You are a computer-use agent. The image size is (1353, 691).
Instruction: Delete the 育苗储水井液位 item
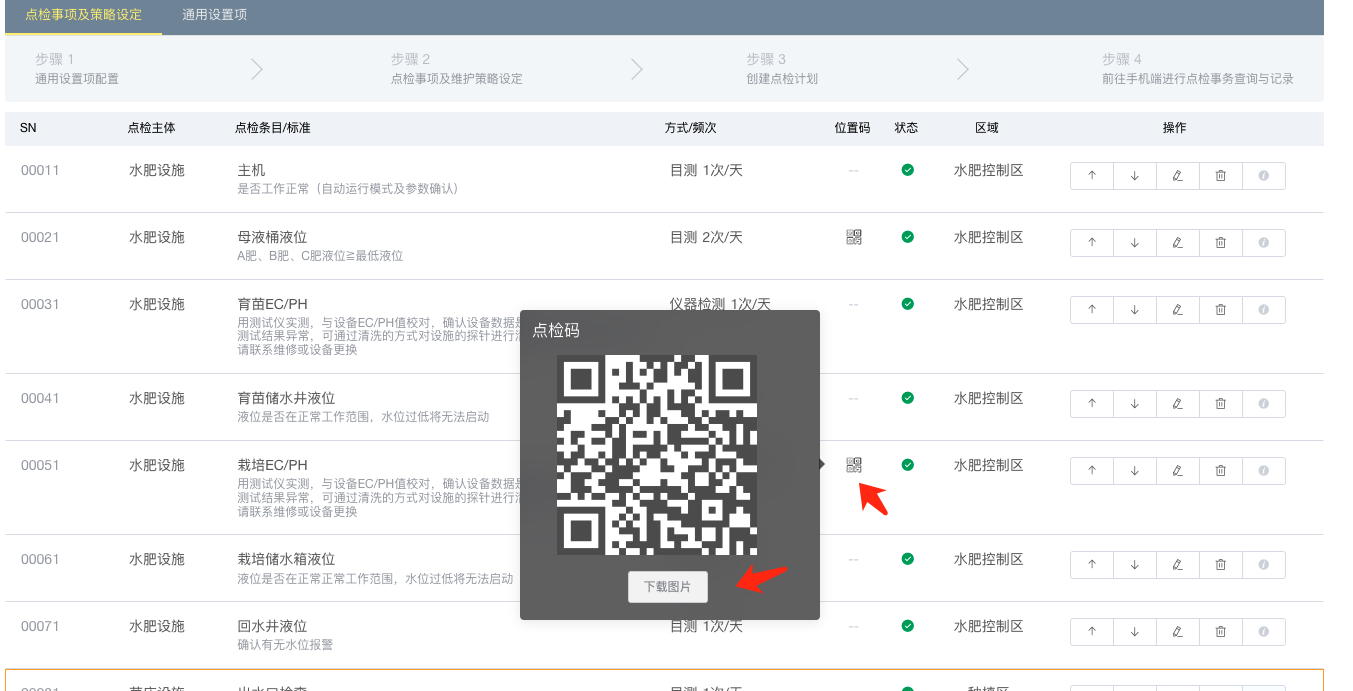point(1221,404)
